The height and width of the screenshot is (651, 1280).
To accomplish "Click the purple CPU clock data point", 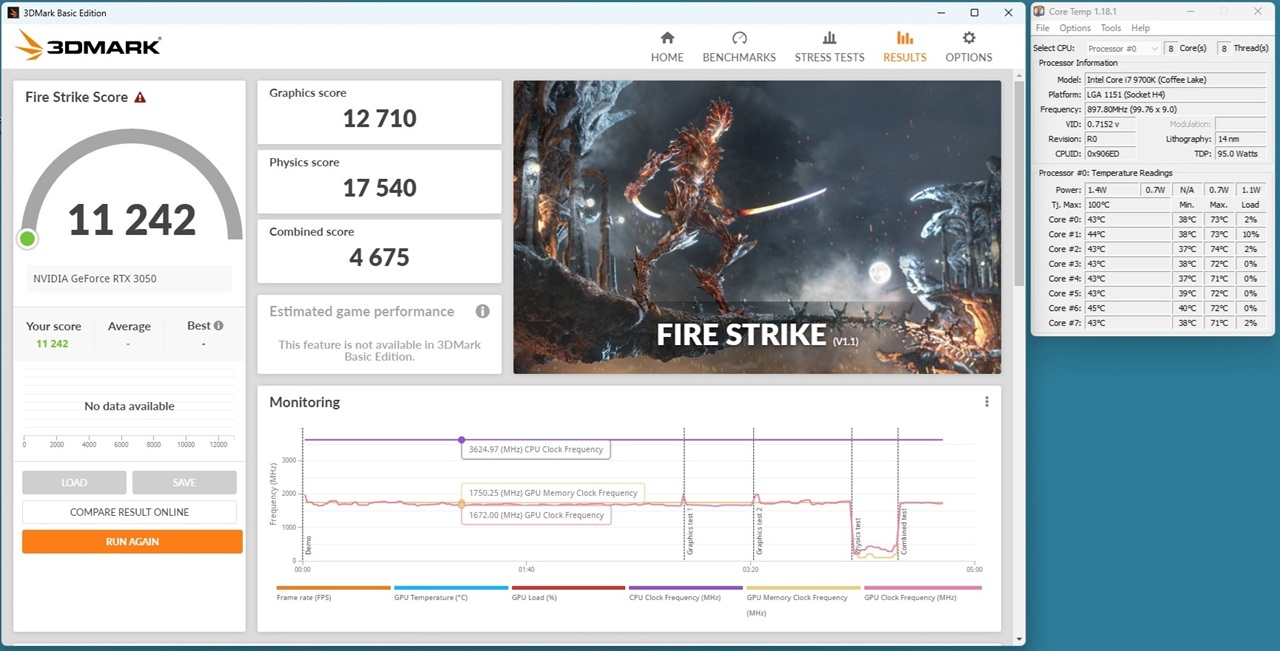I will pos(461,440).
